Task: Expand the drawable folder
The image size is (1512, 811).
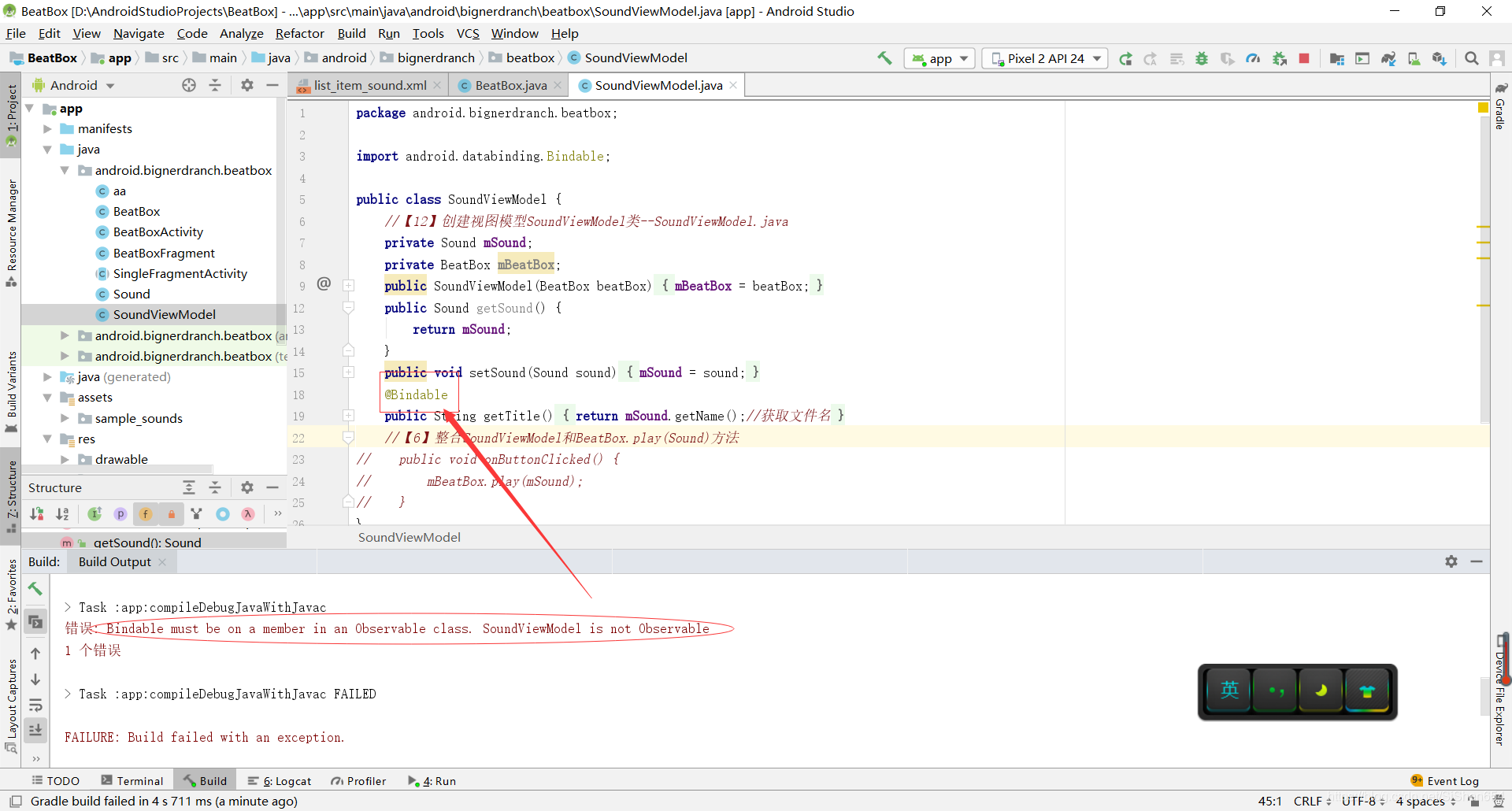Action: tap(65, 459)
